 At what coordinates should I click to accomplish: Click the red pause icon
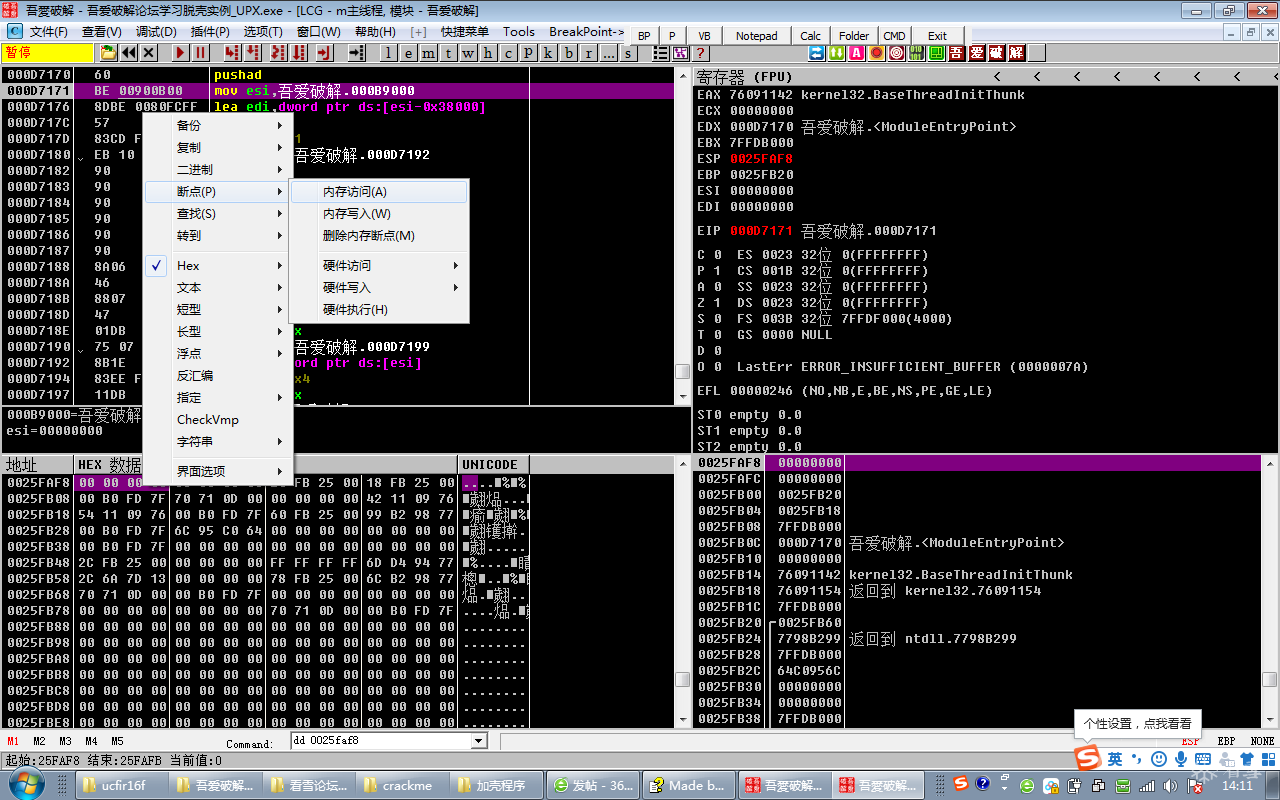(x=200, y=52)
